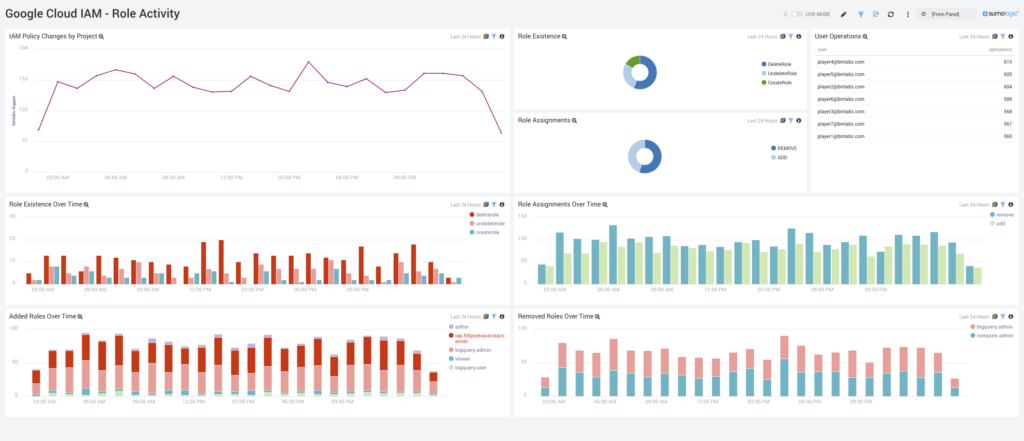Select player7@ibmlabs.com row
The height and width of the screenshot is (441, 1024).
(x=914, y=124)
